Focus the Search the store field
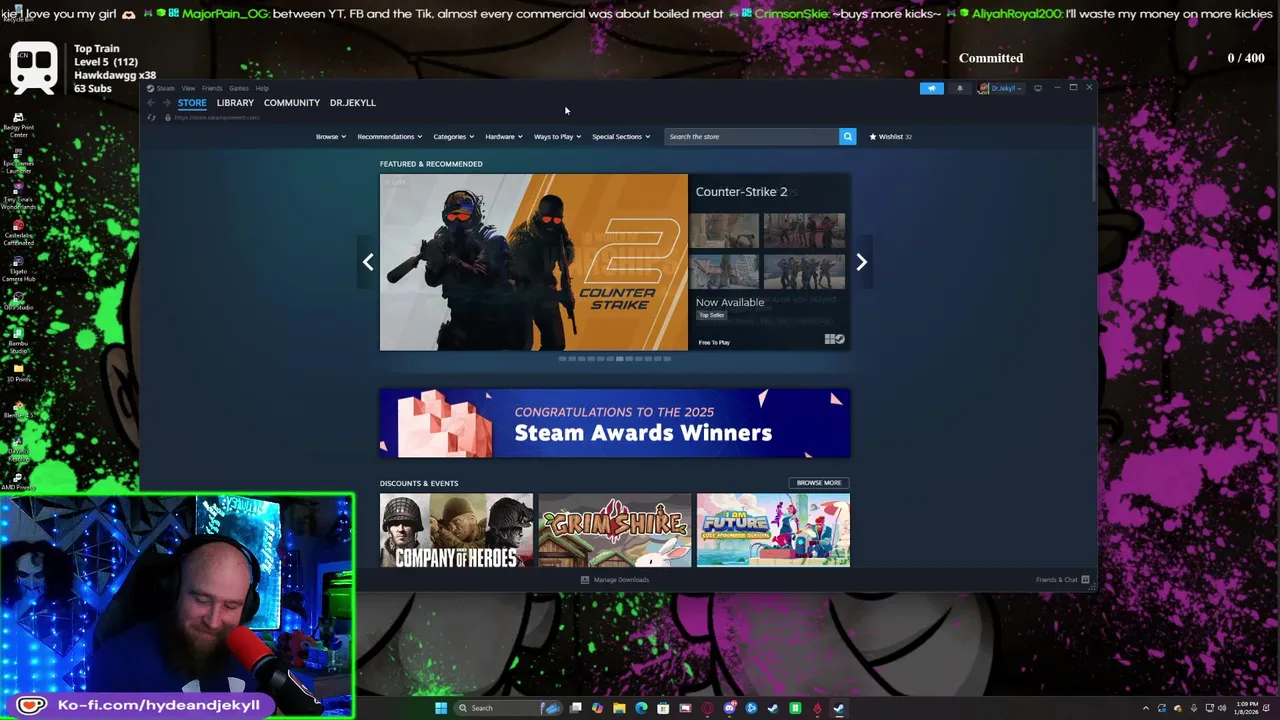Screen dimensions: 1280x720 coord(751,136)
